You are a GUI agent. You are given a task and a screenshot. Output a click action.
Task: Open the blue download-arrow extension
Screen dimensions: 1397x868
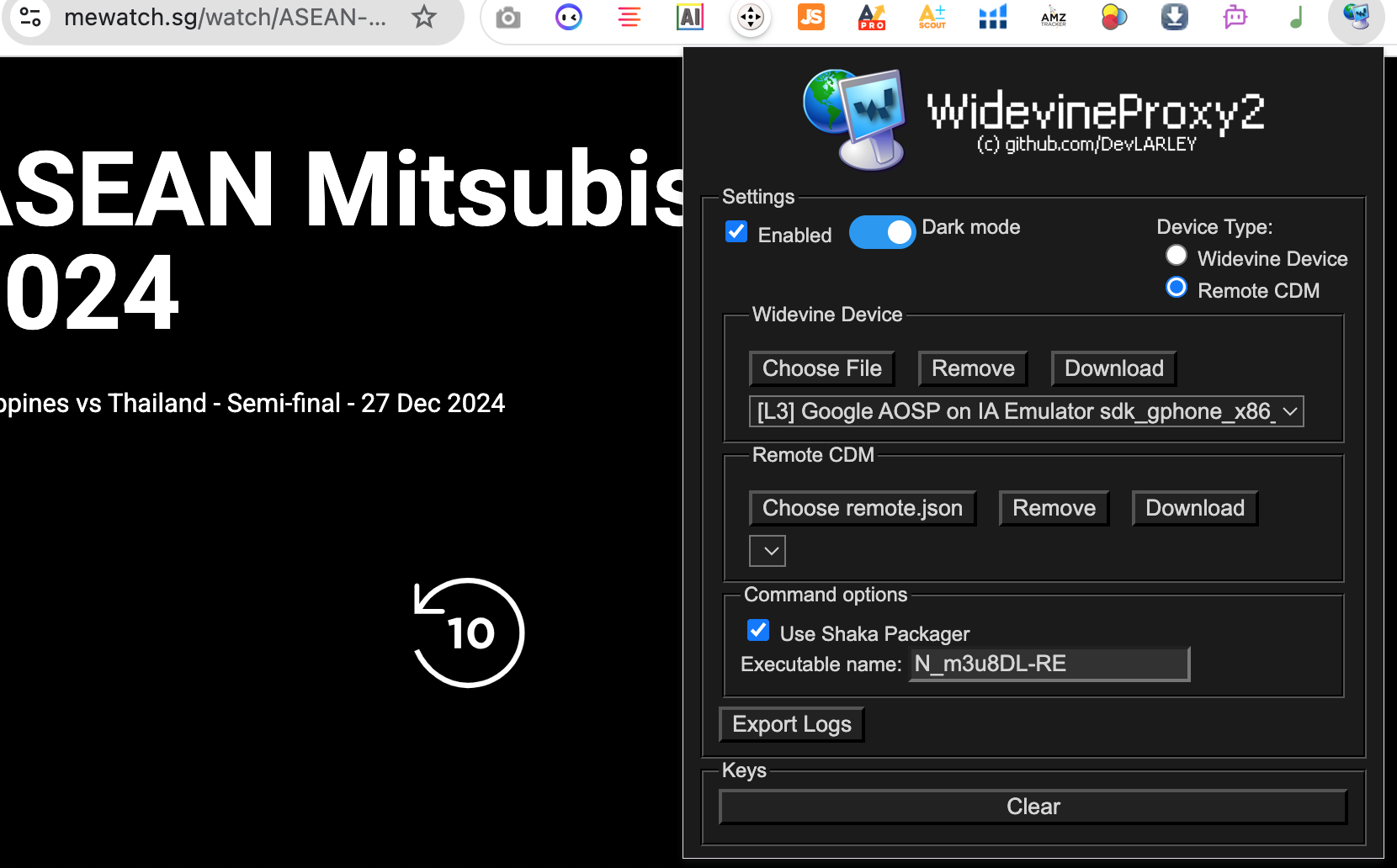(x=1175, y=17)
